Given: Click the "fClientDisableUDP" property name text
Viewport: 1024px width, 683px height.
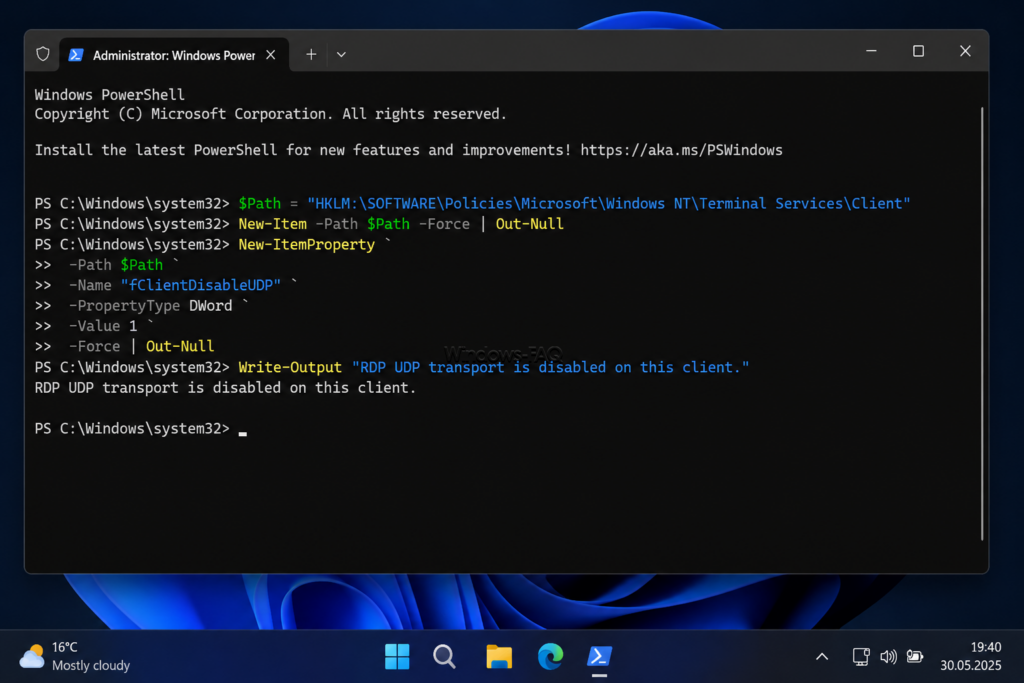Looking at the screenshot, I should coord(200,285).
